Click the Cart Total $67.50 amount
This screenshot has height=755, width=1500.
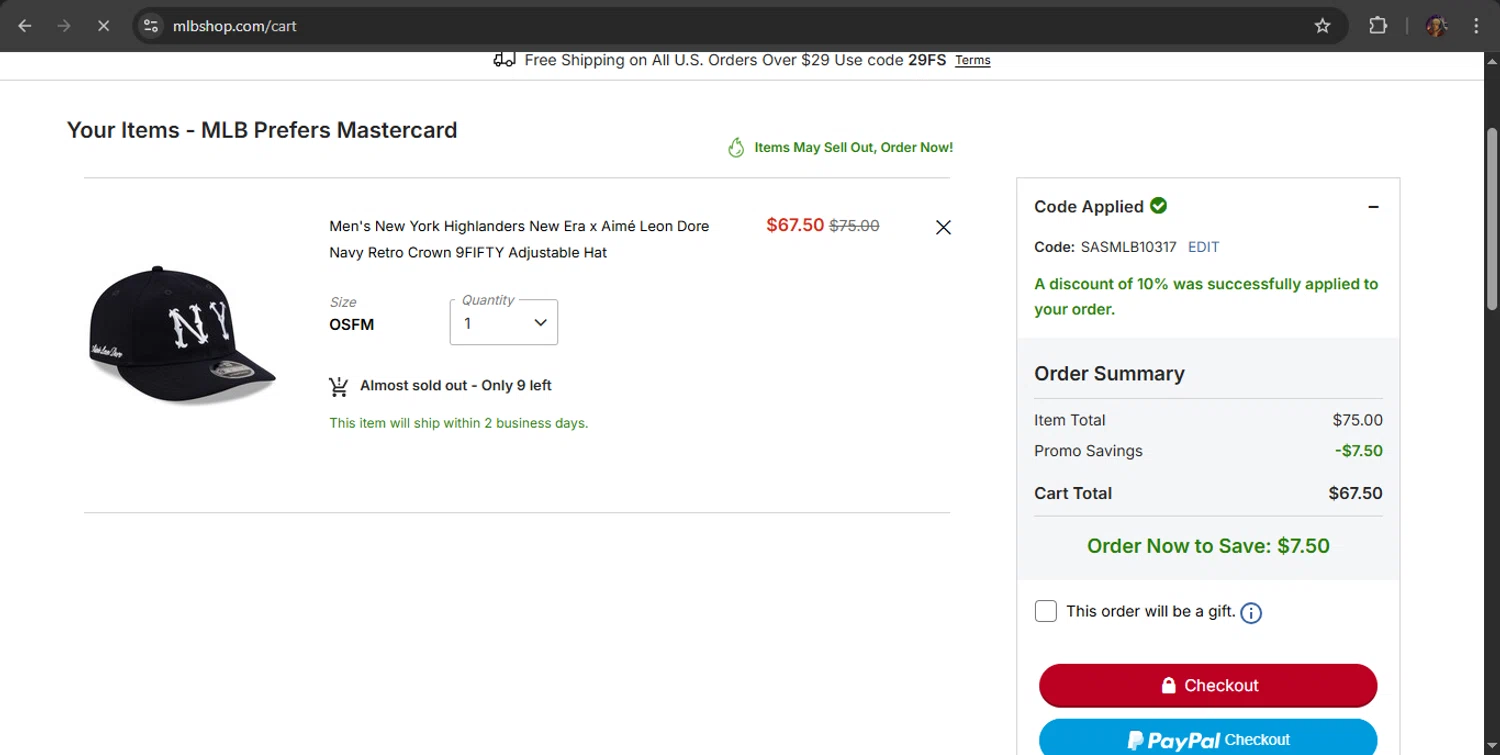pyautogui.click(x=1355, y=493)
